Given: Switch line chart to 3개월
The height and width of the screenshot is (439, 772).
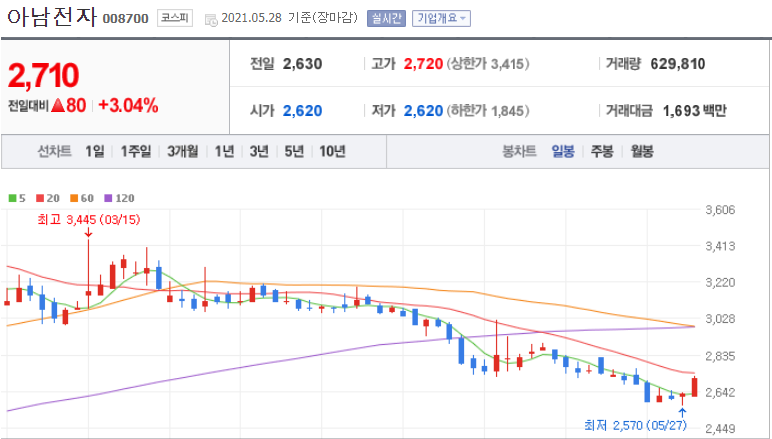Looking at the screenshot, I should click(x=183, y=151).
